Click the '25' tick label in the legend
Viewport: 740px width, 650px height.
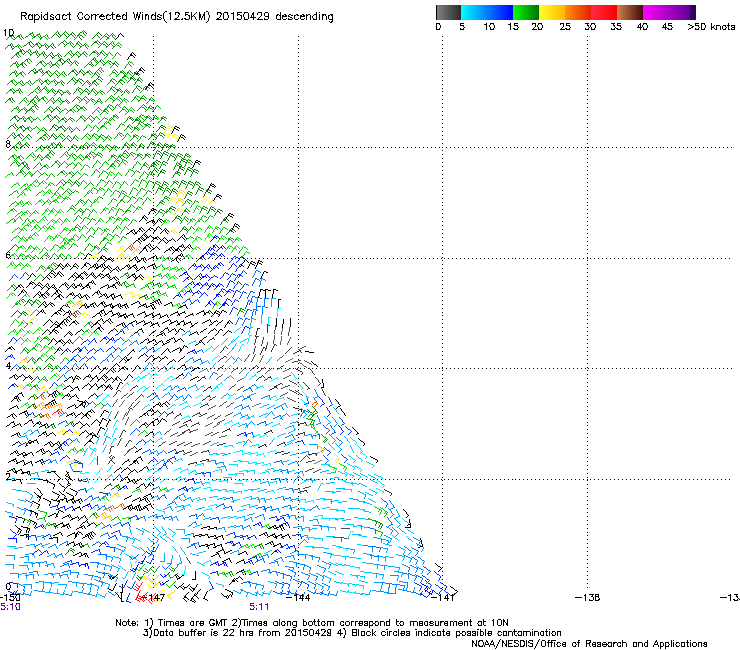[x=565, y=27]
